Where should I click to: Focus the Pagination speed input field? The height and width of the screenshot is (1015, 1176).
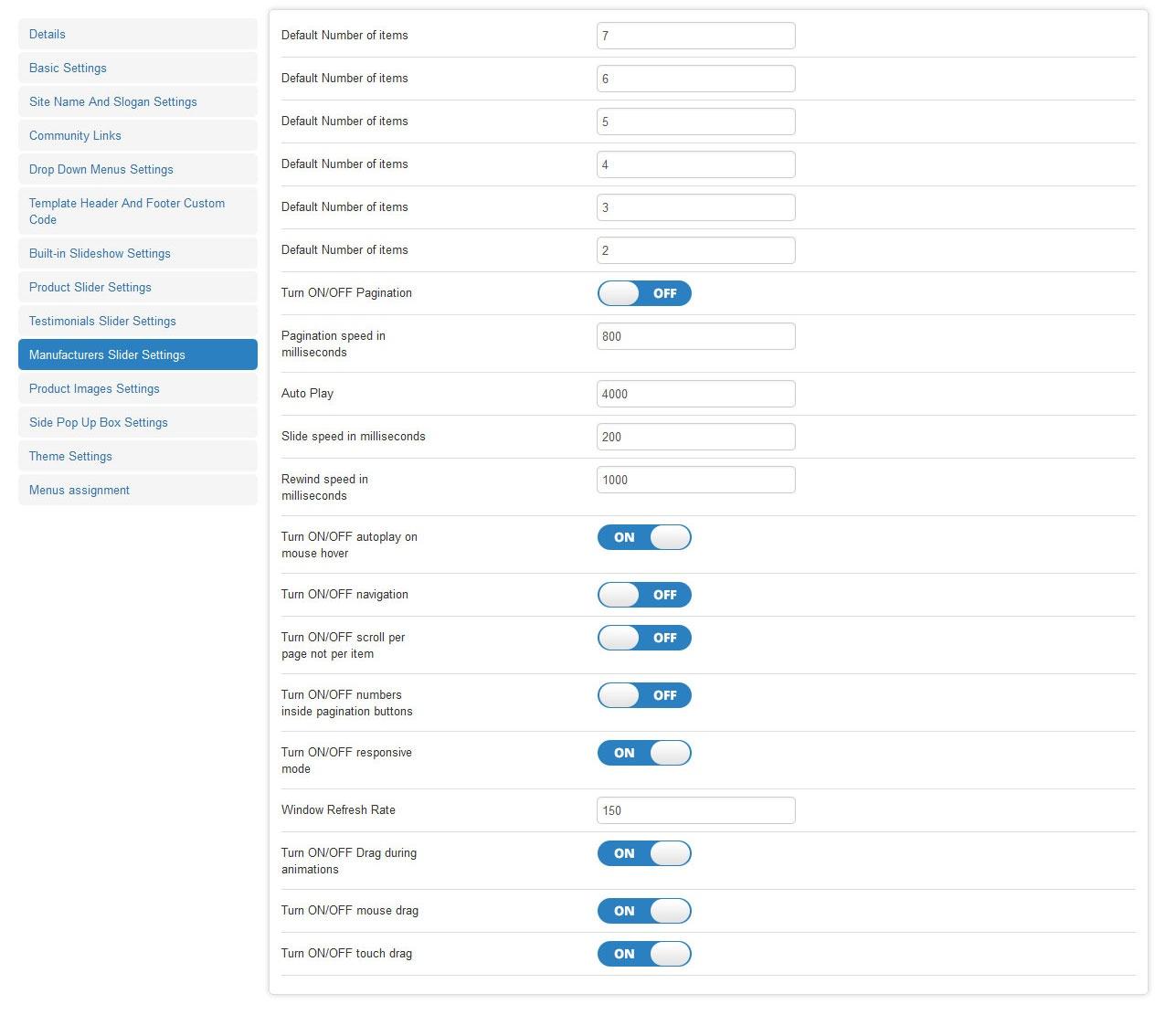(x=695, y=336)
